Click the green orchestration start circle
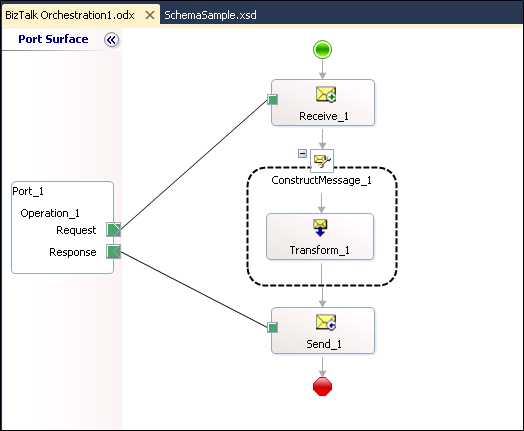 322,50
